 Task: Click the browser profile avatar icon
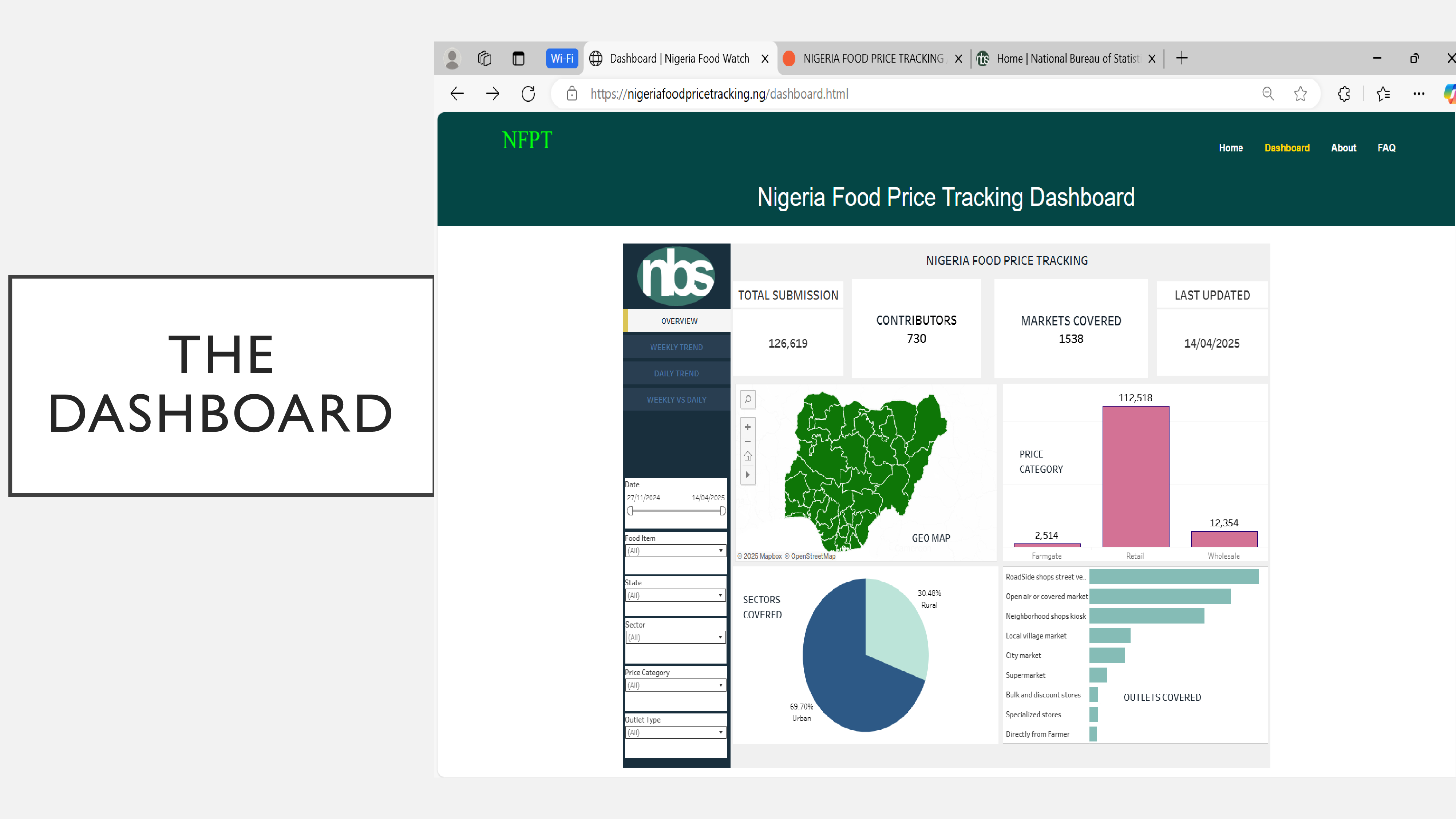click(x=452, y=58)
